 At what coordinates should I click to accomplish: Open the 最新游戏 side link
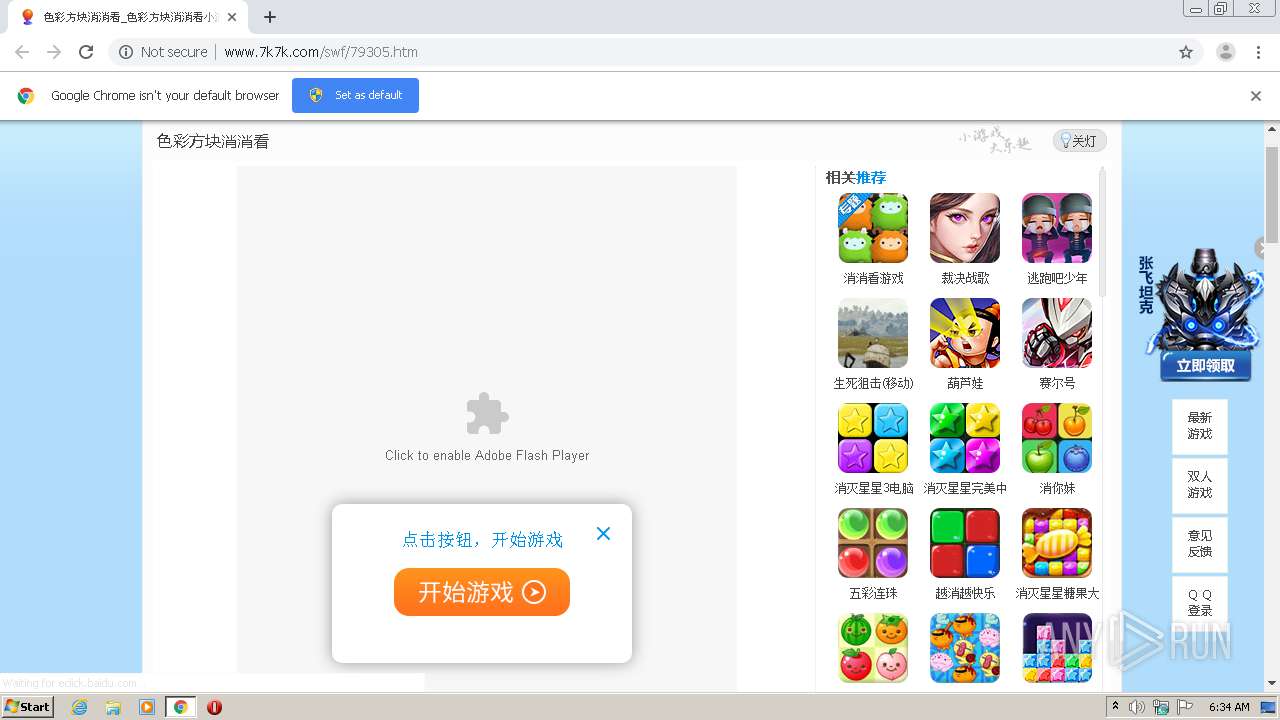[x=1200, y=426]
